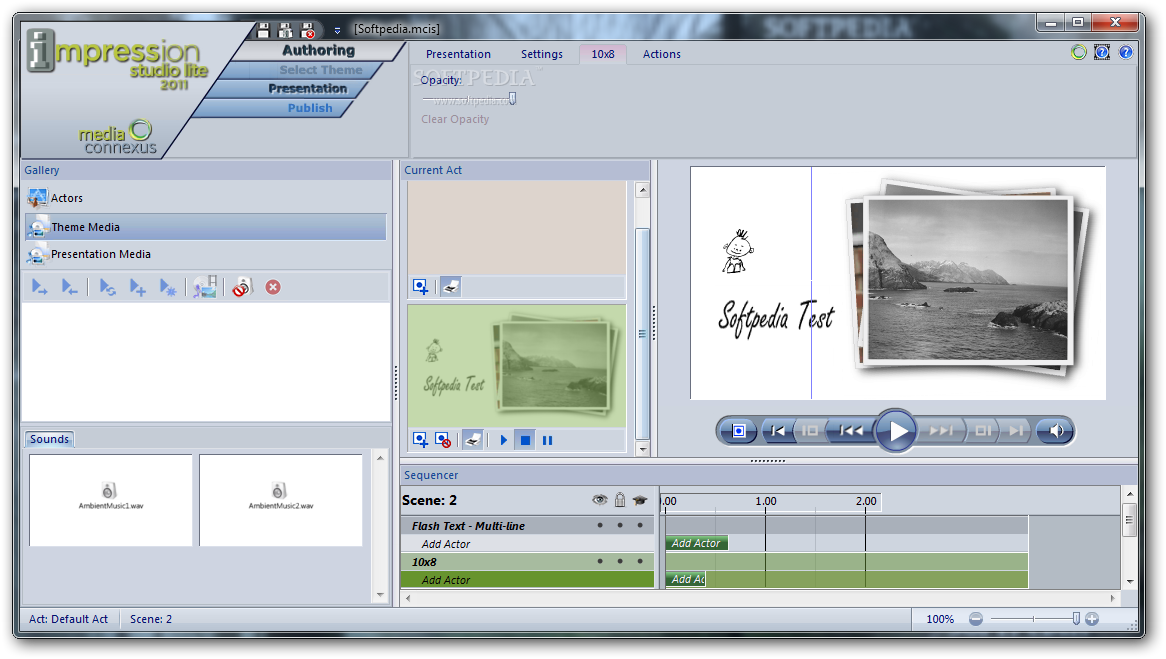The height and width of the screenshot is (659, 1166).
Task: Click the delete scene icon with red mark
Action: pos(443,440)
